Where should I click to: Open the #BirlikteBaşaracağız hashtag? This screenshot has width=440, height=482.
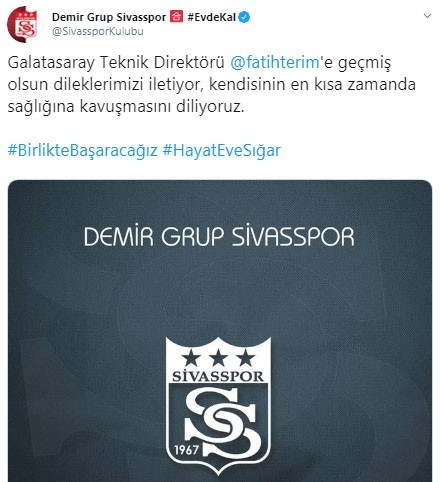tap(82, 150)
